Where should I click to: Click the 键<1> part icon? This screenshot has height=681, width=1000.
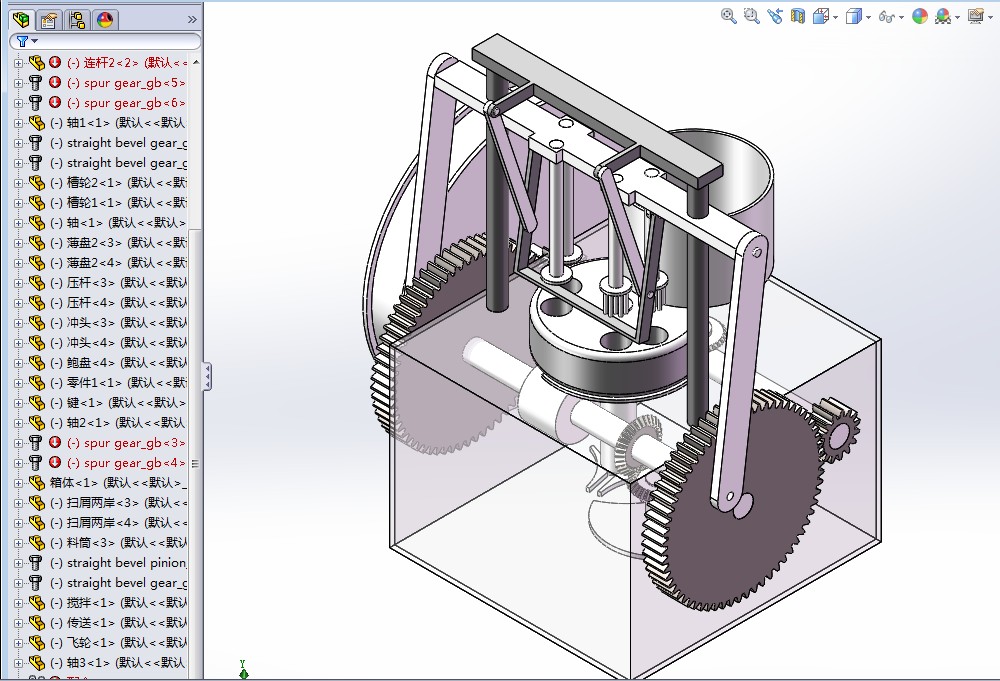37,402
